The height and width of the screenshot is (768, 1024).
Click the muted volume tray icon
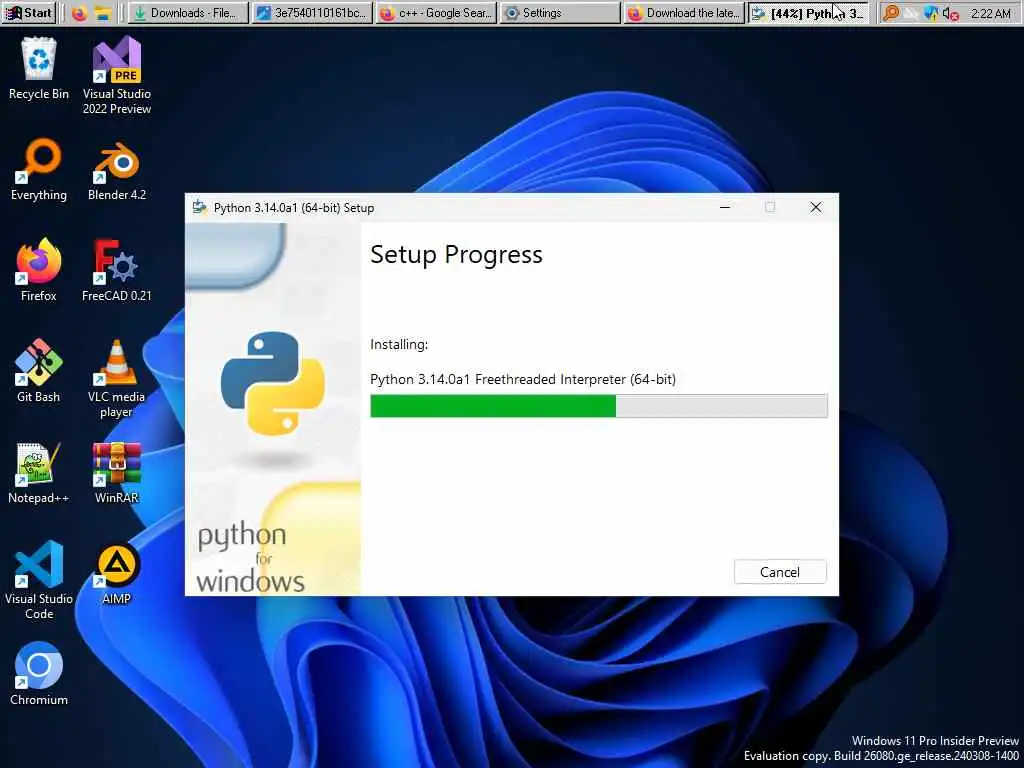point(951,13)
